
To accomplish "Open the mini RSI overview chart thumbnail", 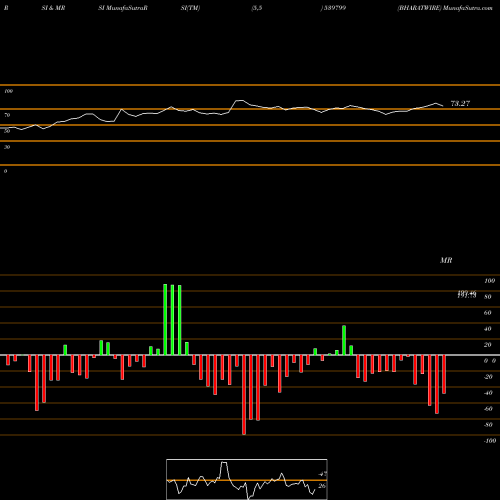I will point(247,479).
